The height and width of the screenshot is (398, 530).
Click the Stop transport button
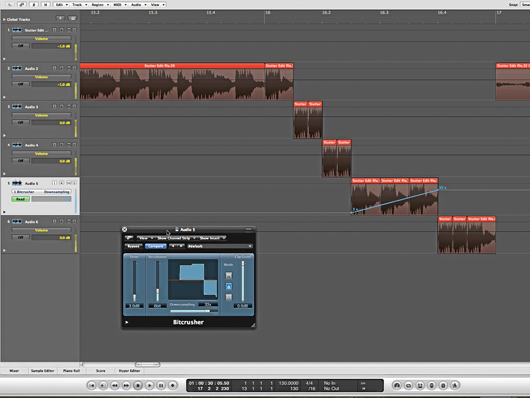coord(138,385)
